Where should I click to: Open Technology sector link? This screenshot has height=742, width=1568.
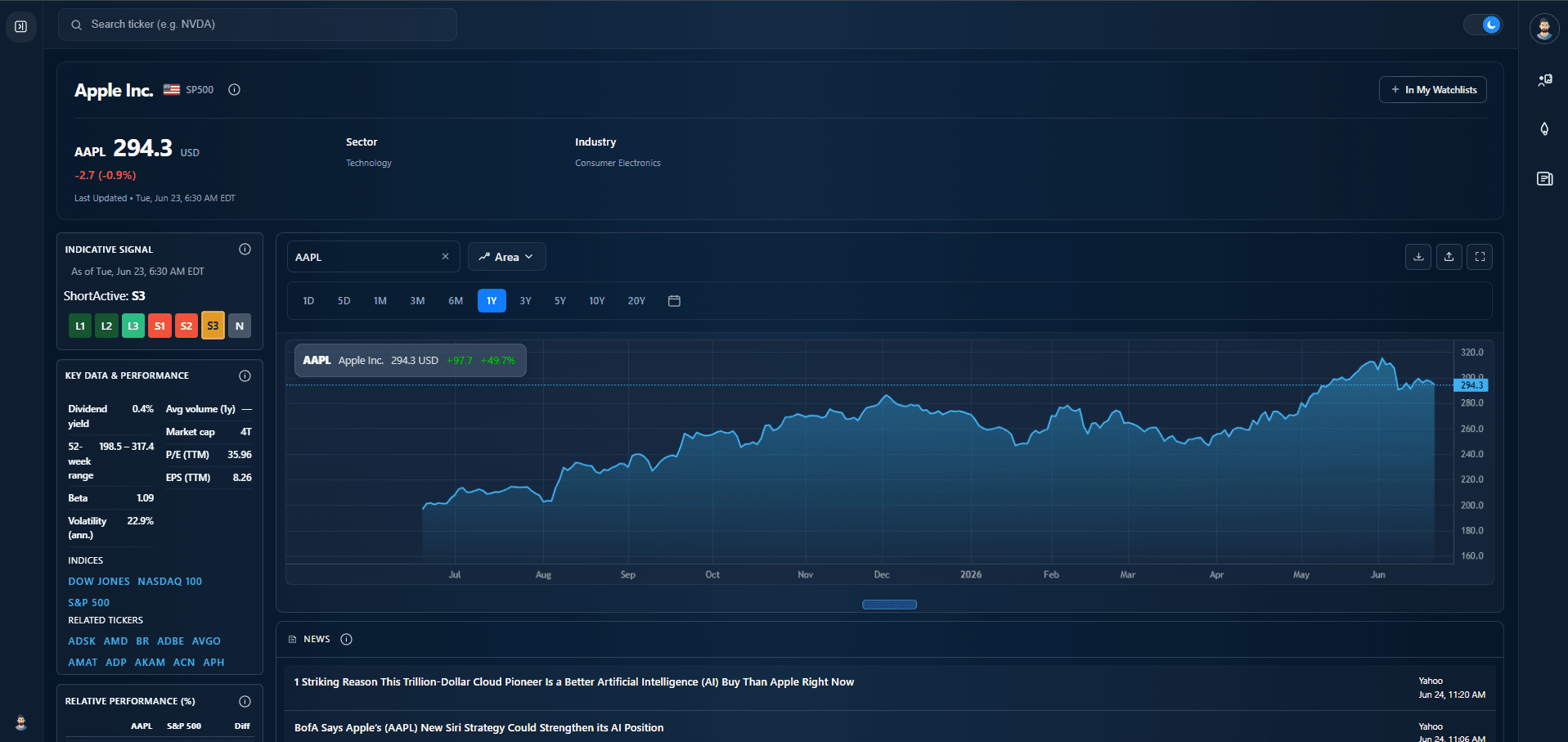click(x=369, y=164)
